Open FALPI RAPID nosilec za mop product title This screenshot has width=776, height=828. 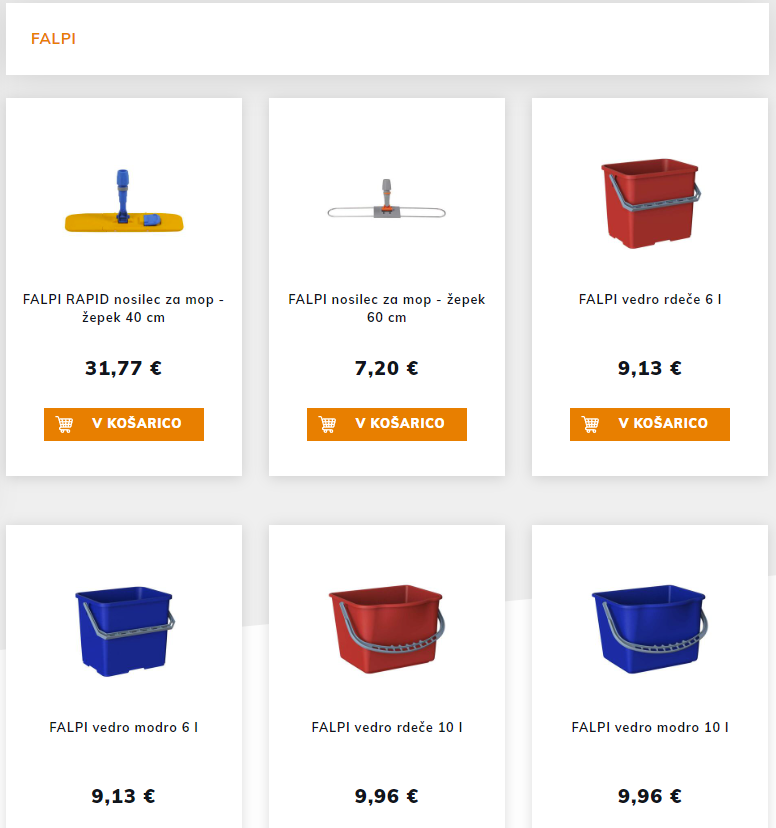[124, 308]
